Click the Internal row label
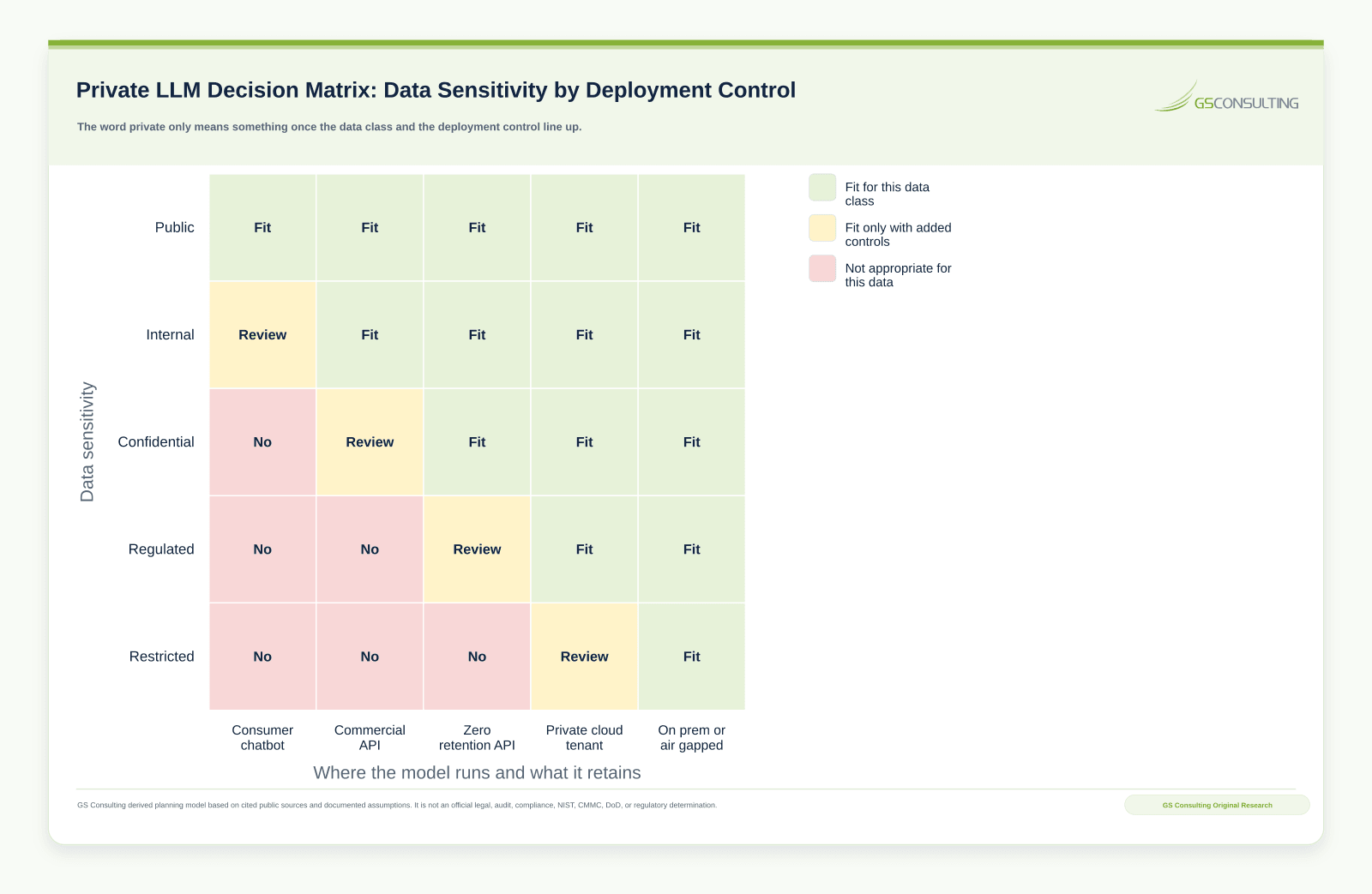The width and height of the screenshot is (1372, 894). coord(170,335)
